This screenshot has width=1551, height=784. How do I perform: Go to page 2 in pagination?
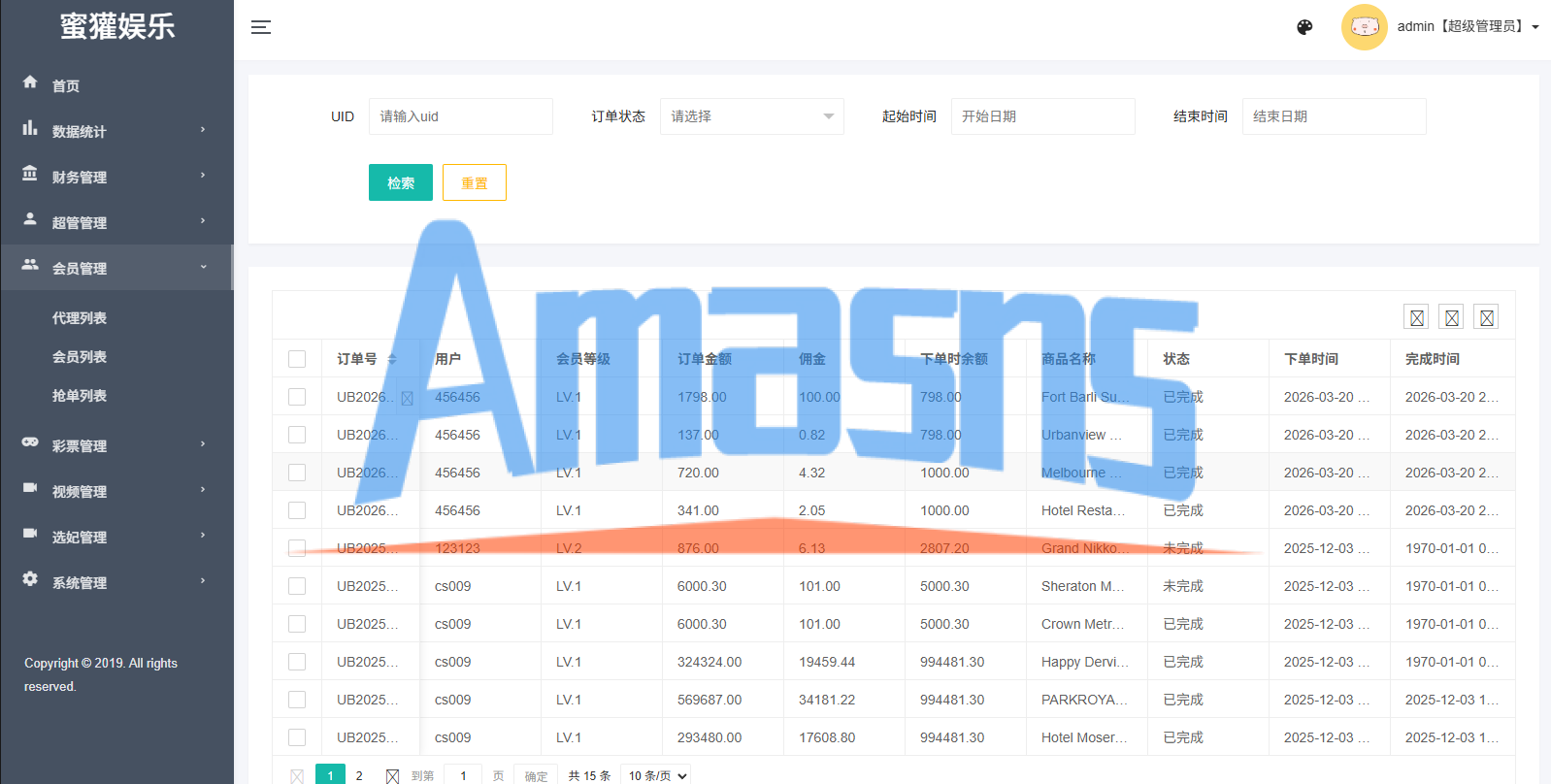[359, 775]
